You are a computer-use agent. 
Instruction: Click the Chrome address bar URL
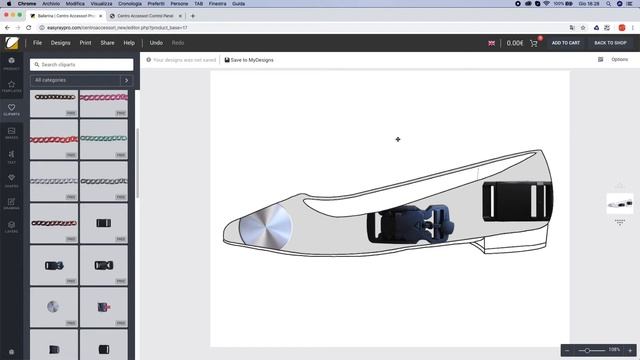click(x=117, y=28)
